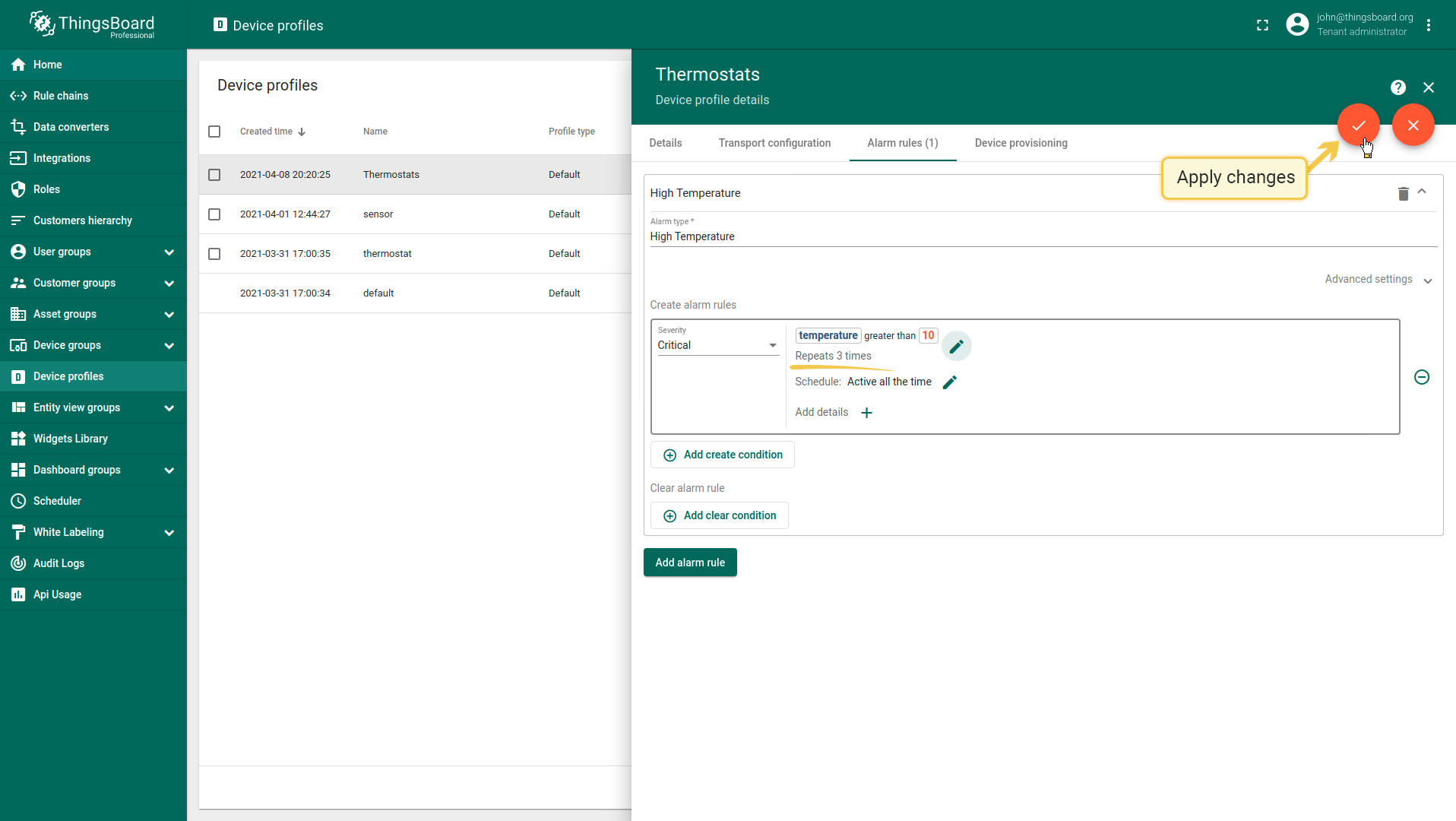Open Api Usage page
This screenshot has width=1456, height=821.
coord(93,594)
